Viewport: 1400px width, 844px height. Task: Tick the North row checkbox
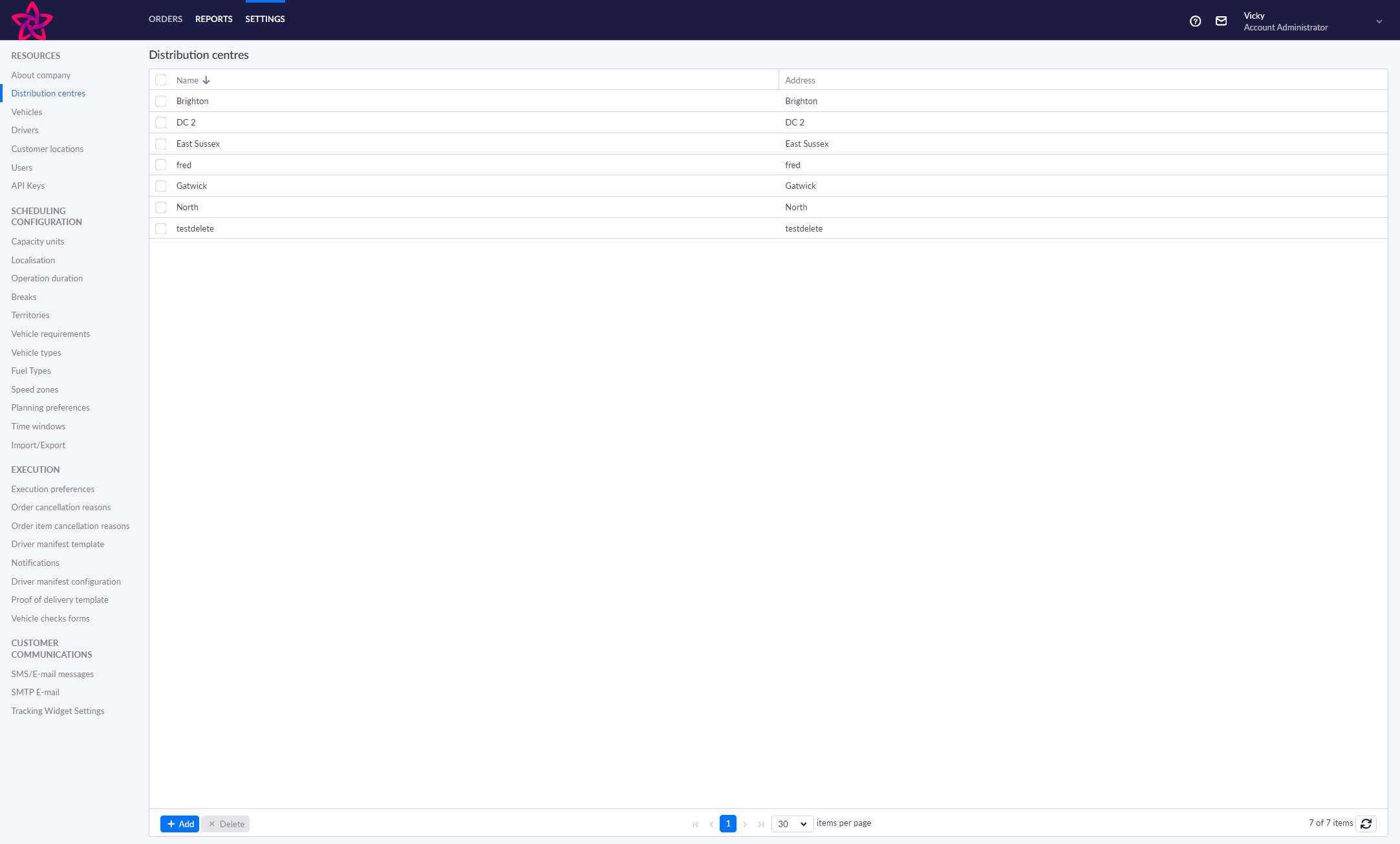point(161,208)
